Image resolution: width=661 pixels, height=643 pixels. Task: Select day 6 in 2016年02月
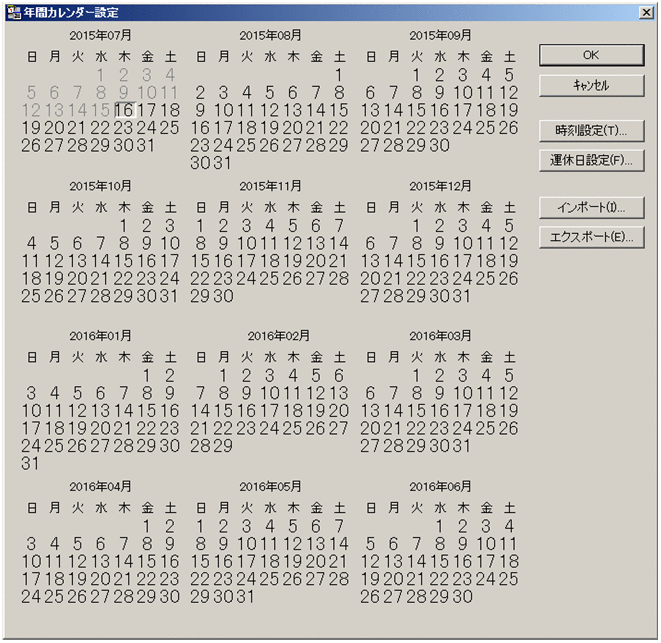coord(339,375)
